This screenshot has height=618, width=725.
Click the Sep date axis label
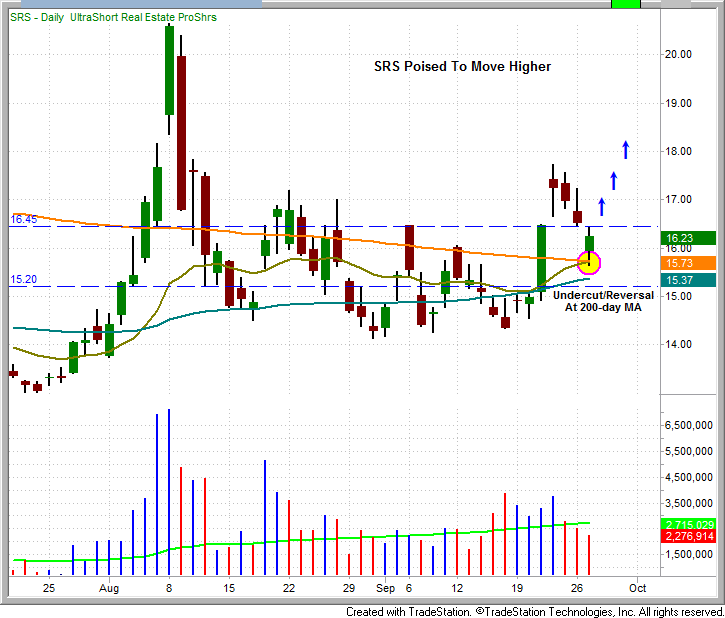[x=385, y=588]
